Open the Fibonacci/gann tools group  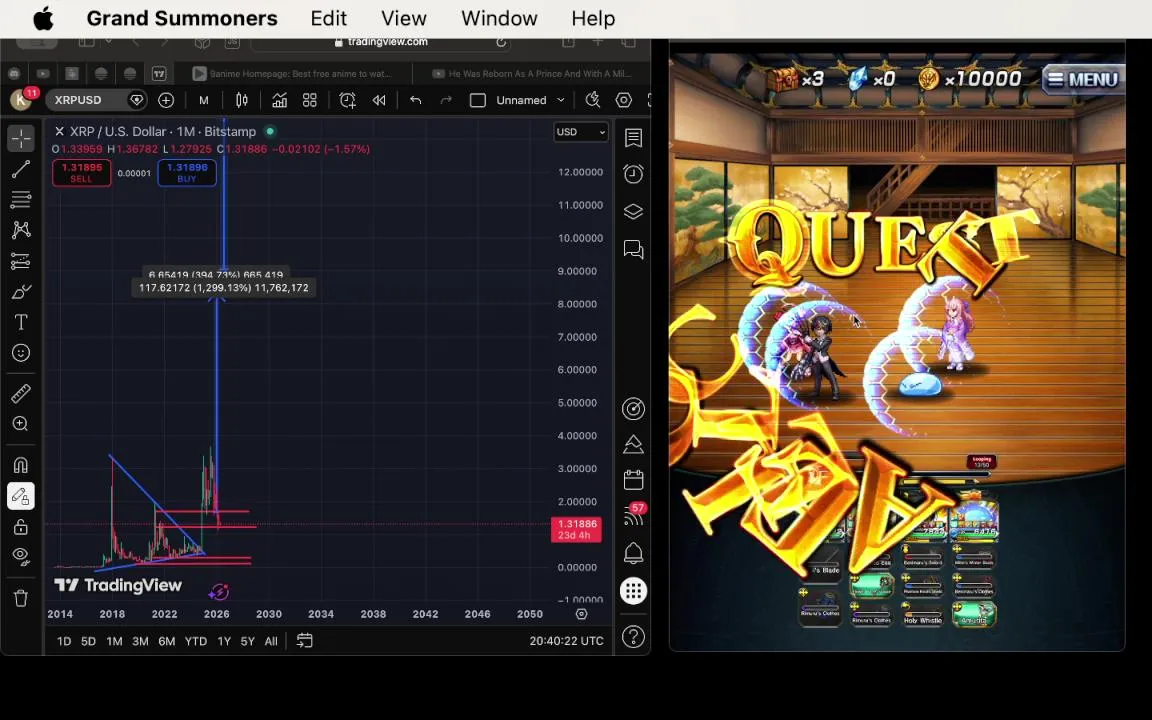click(21, 199)
